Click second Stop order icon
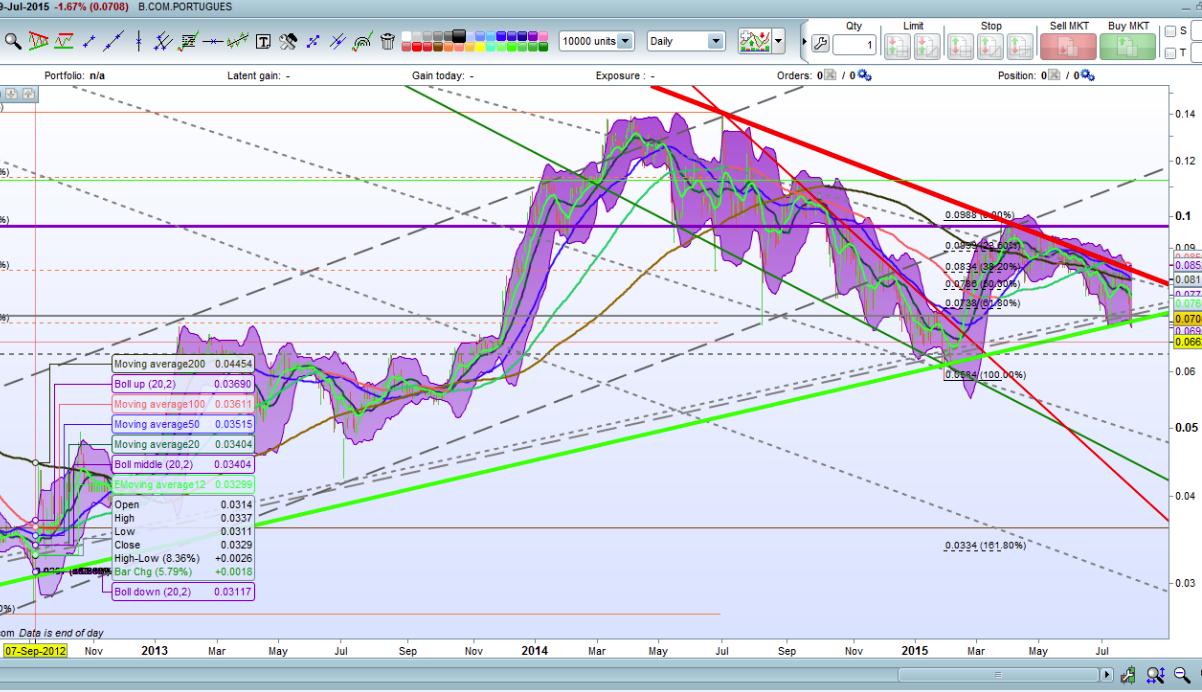This screenshot has height=692, width=1202. click(x=988, y=46)
